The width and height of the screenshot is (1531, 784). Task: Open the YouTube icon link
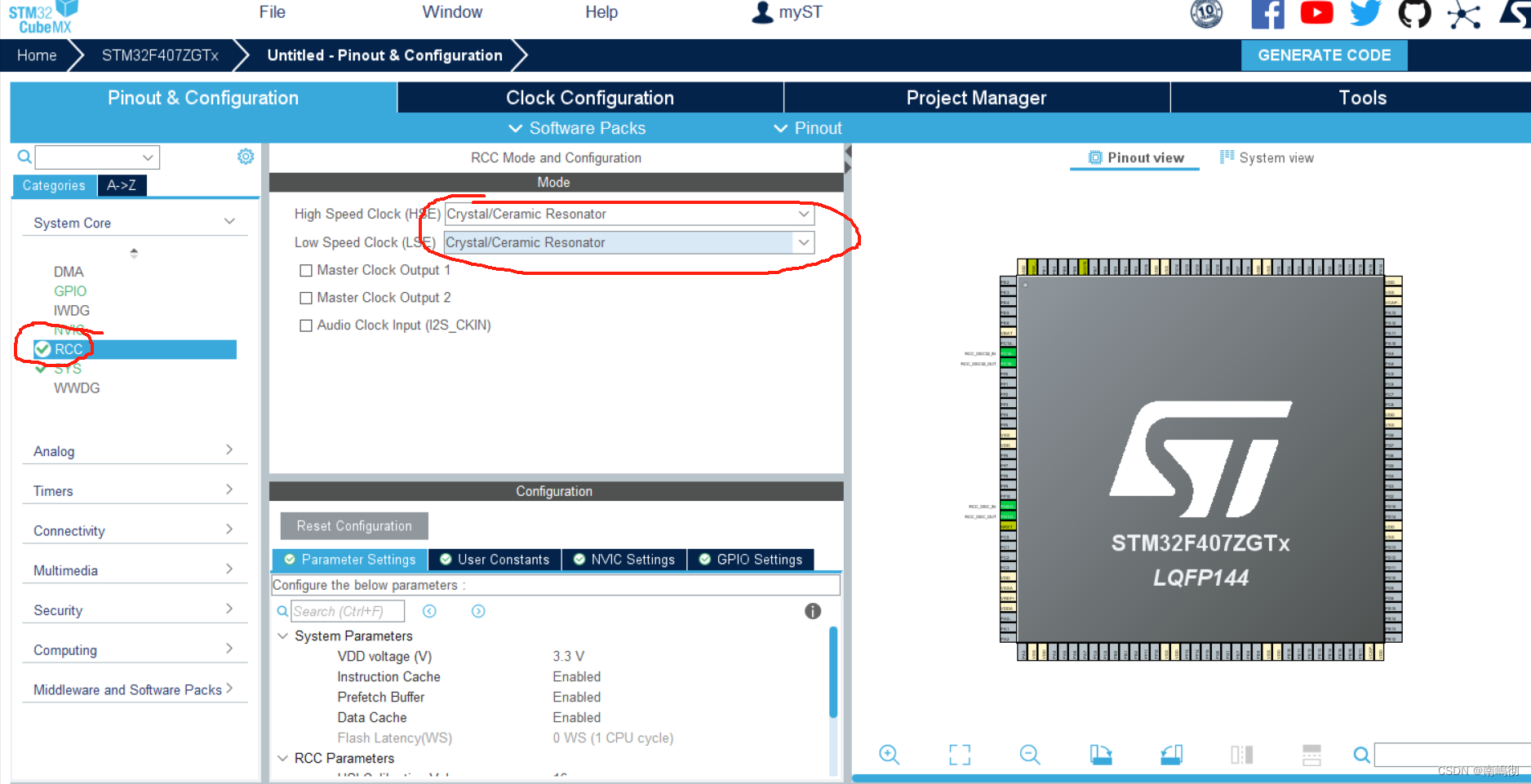click(1316, 13)
